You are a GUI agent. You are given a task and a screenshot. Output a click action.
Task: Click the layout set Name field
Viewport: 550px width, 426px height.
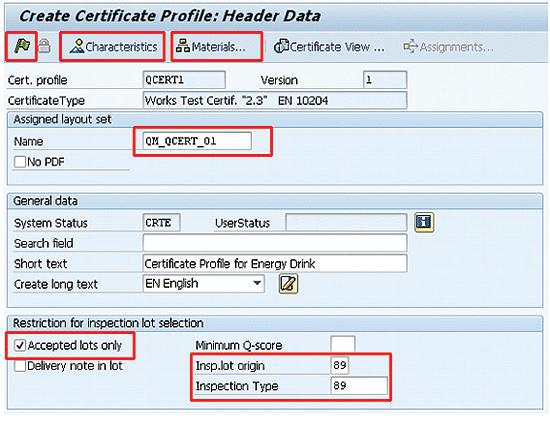197,141
